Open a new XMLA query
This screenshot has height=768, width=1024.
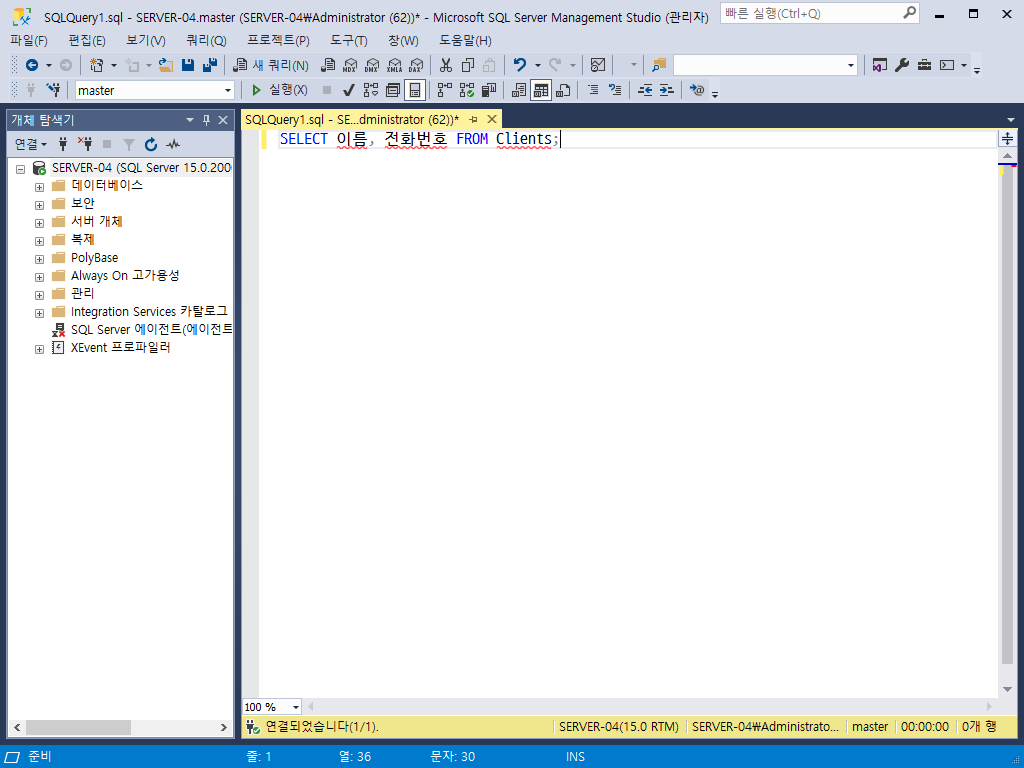(394, 65)
